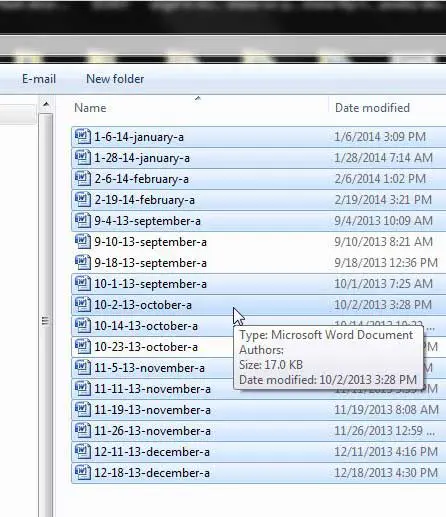The image size is (446, 517).
Task: Click the Word icon for 9-10-13-september-a
Action: pyautogui.click(x=83, y=242)
